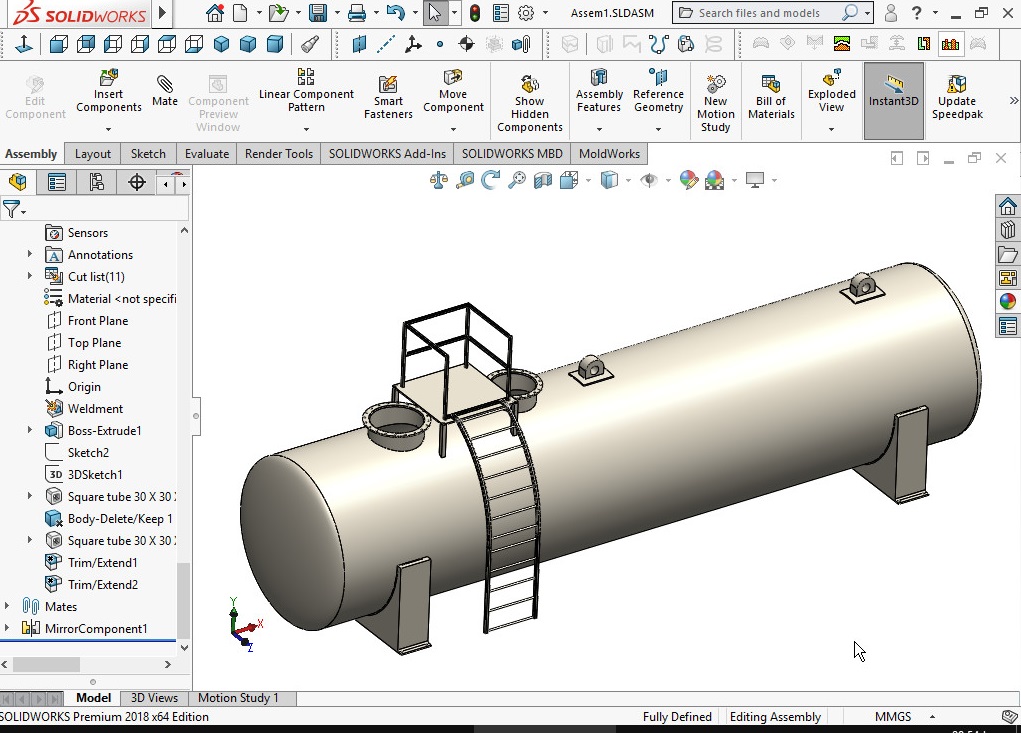Toggle the hide/show items eye icon
The width and height of the screenshot is (1021, 733).
649,180
